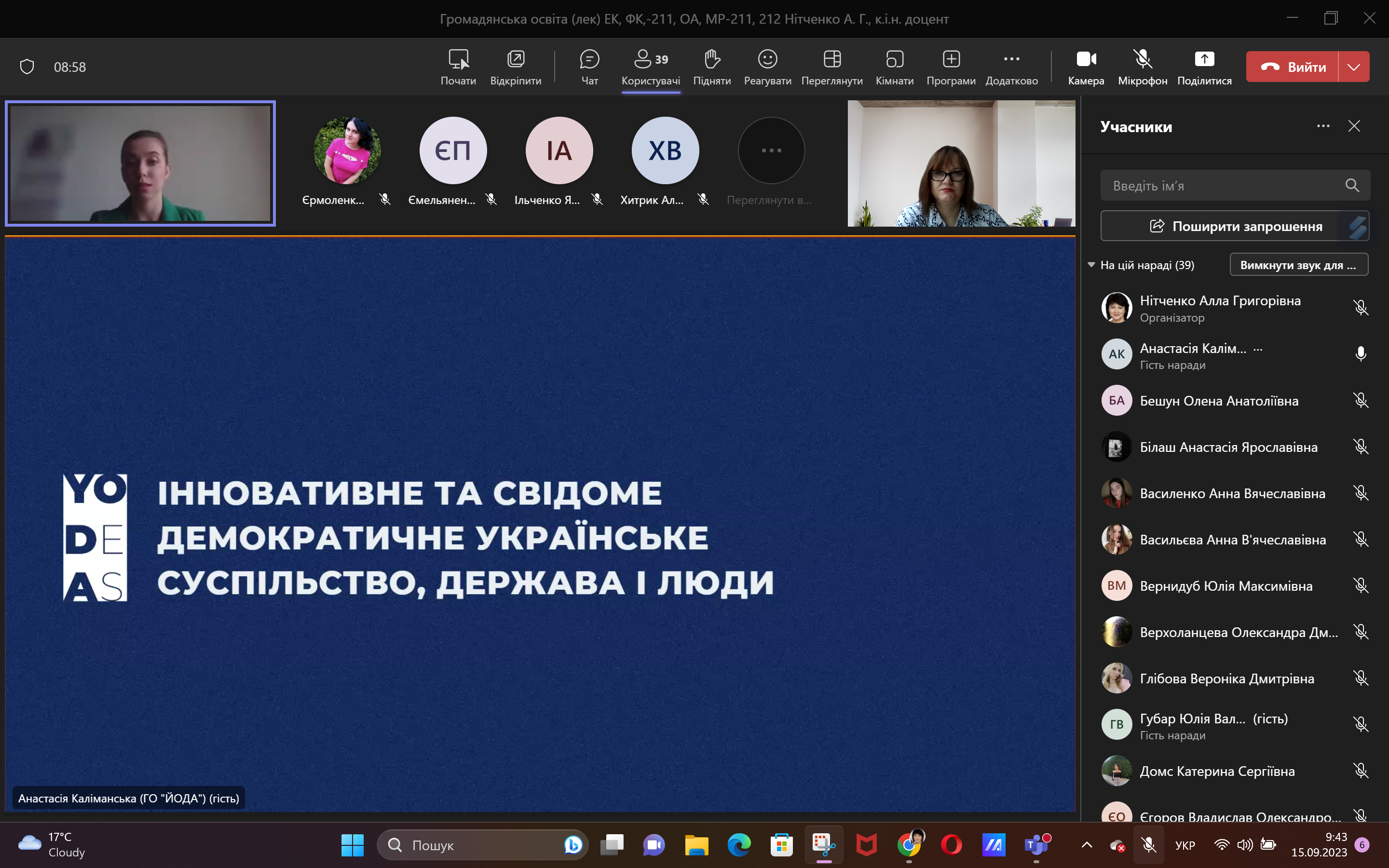Click the Raise hand (Підняти) icon
Screen dimensions: 1389x868
coord(712,59)
